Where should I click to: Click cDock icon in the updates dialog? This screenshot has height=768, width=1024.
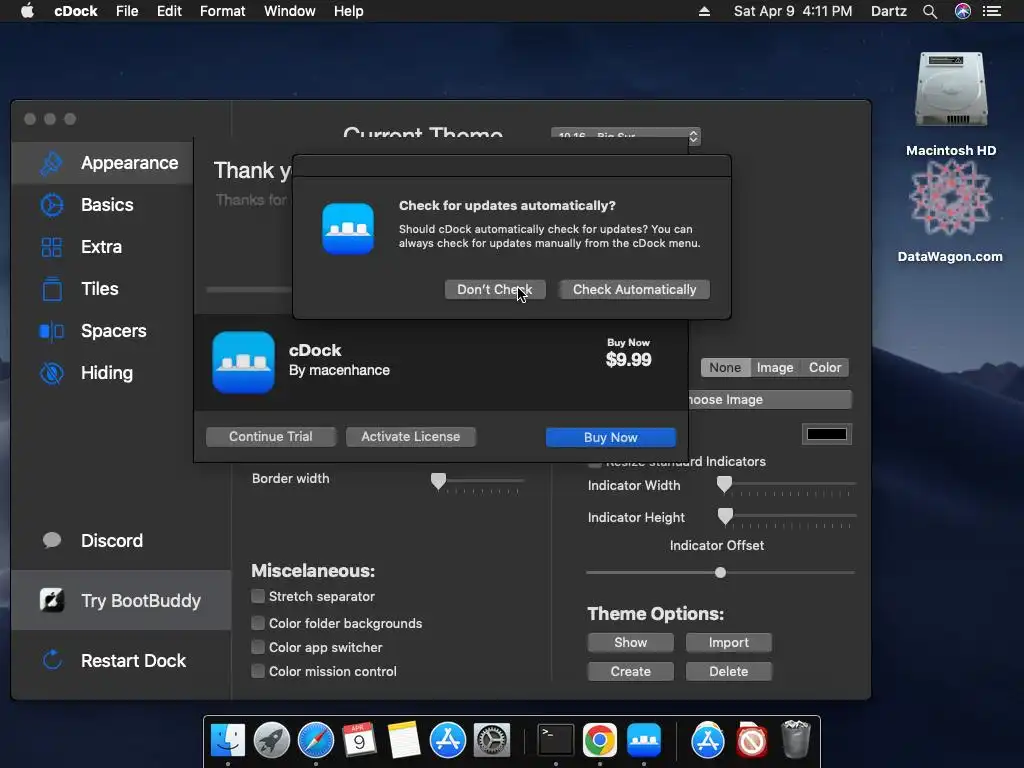coord(348,229)
